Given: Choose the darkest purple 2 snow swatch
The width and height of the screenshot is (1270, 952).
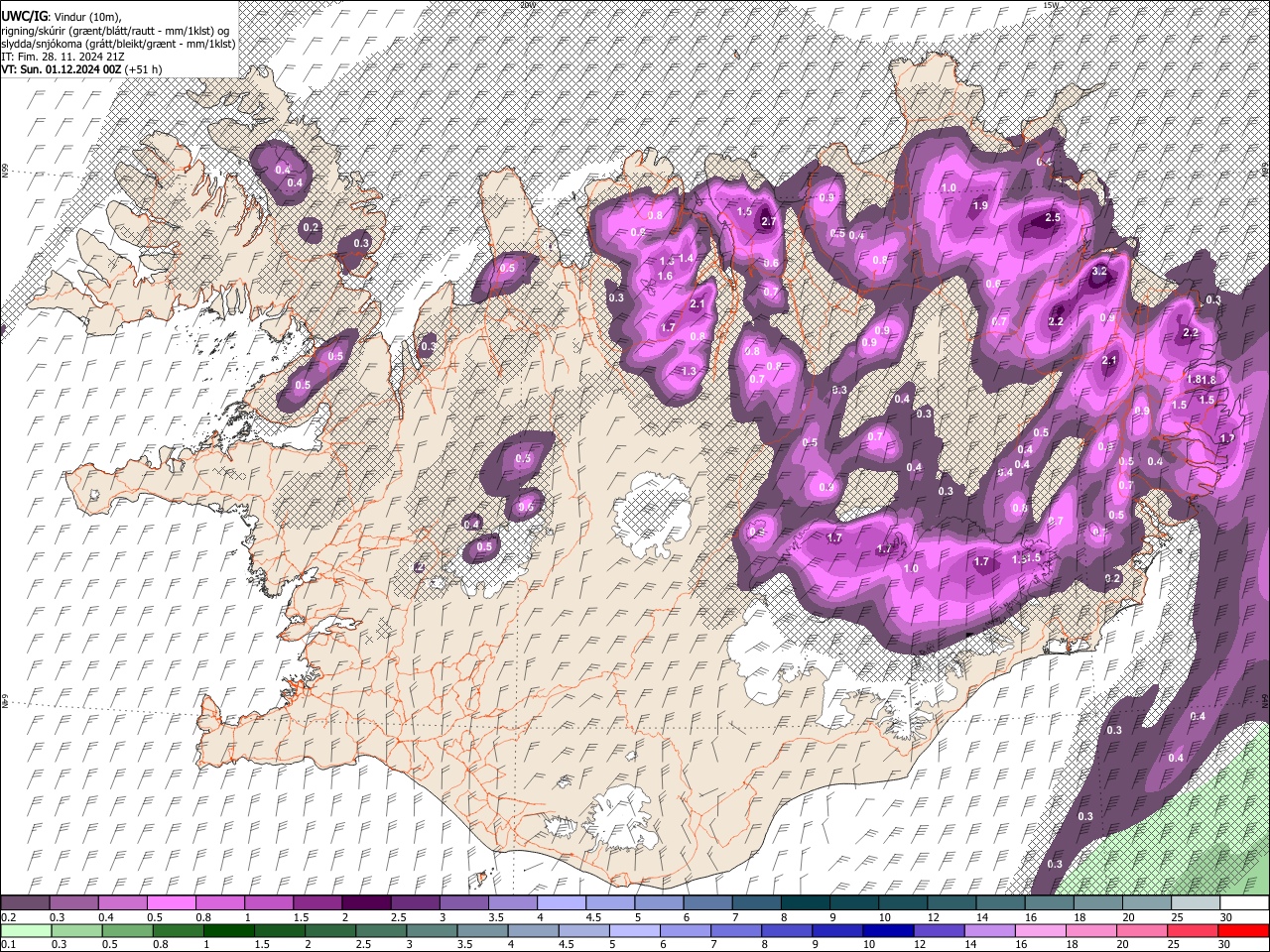Looking at the screenshot, I should click(x=365, y=902).
